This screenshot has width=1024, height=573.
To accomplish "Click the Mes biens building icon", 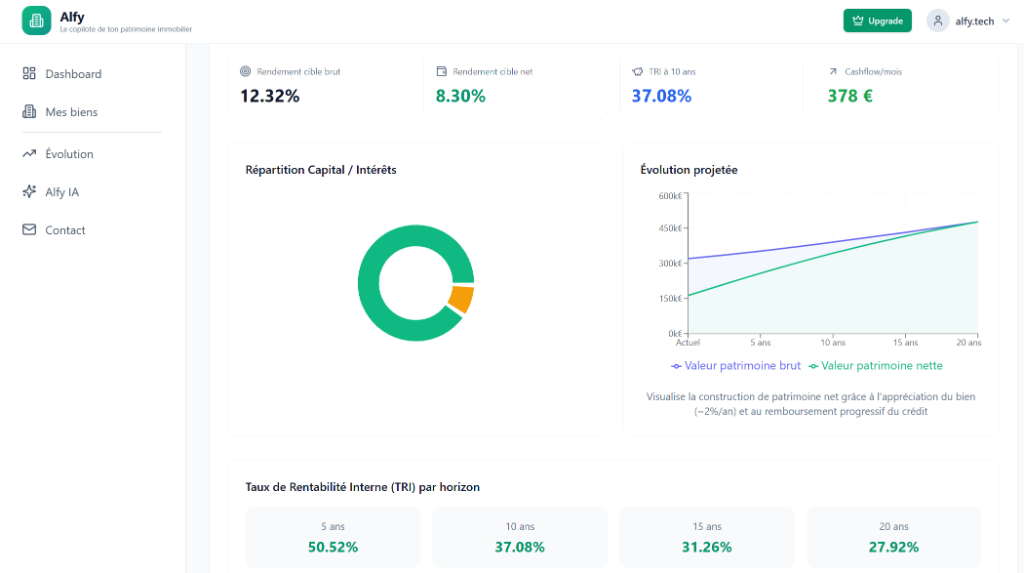I will [29, 112].
